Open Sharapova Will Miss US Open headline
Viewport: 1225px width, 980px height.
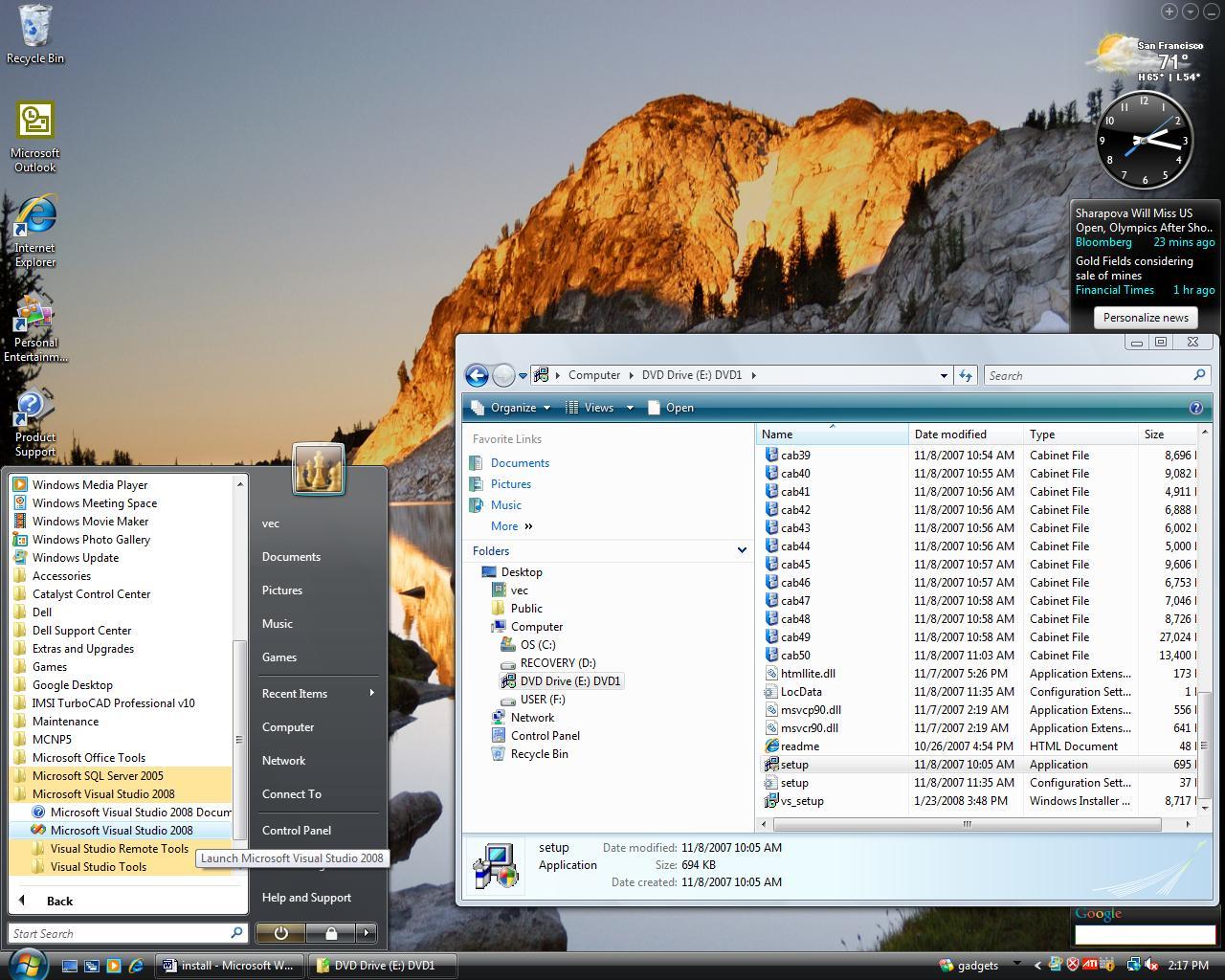pyautogui.click(x=1144, y=220)
